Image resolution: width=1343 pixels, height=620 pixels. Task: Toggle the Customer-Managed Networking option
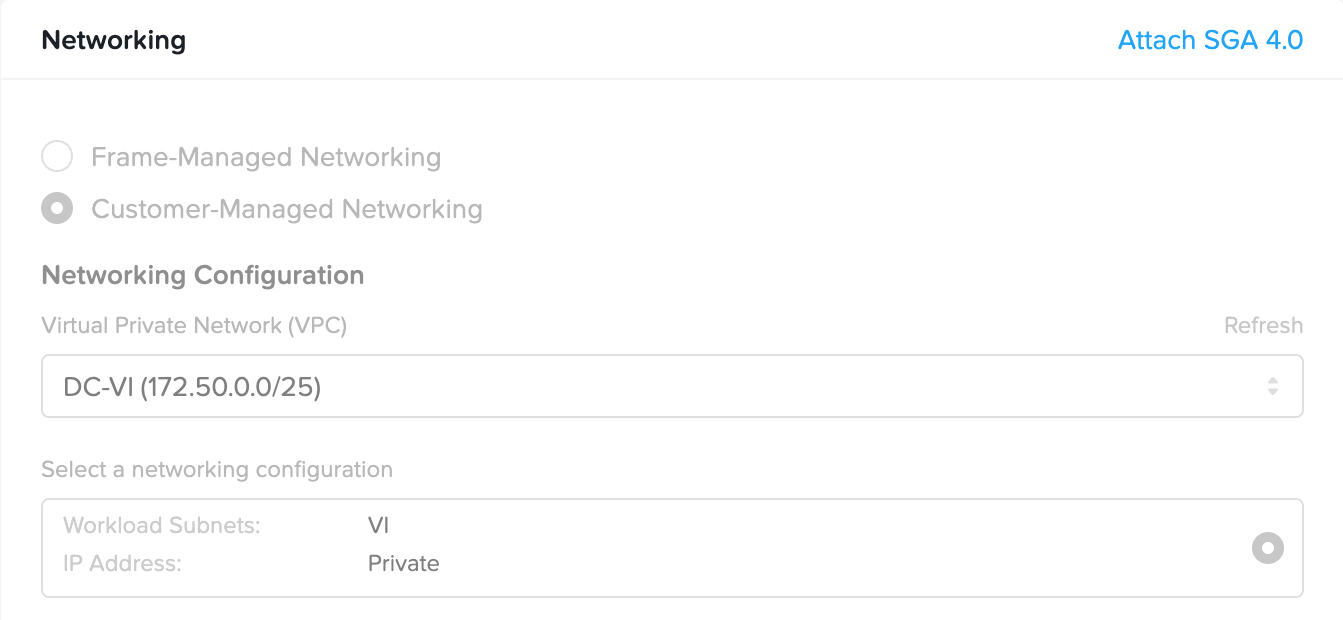(57, 208)
